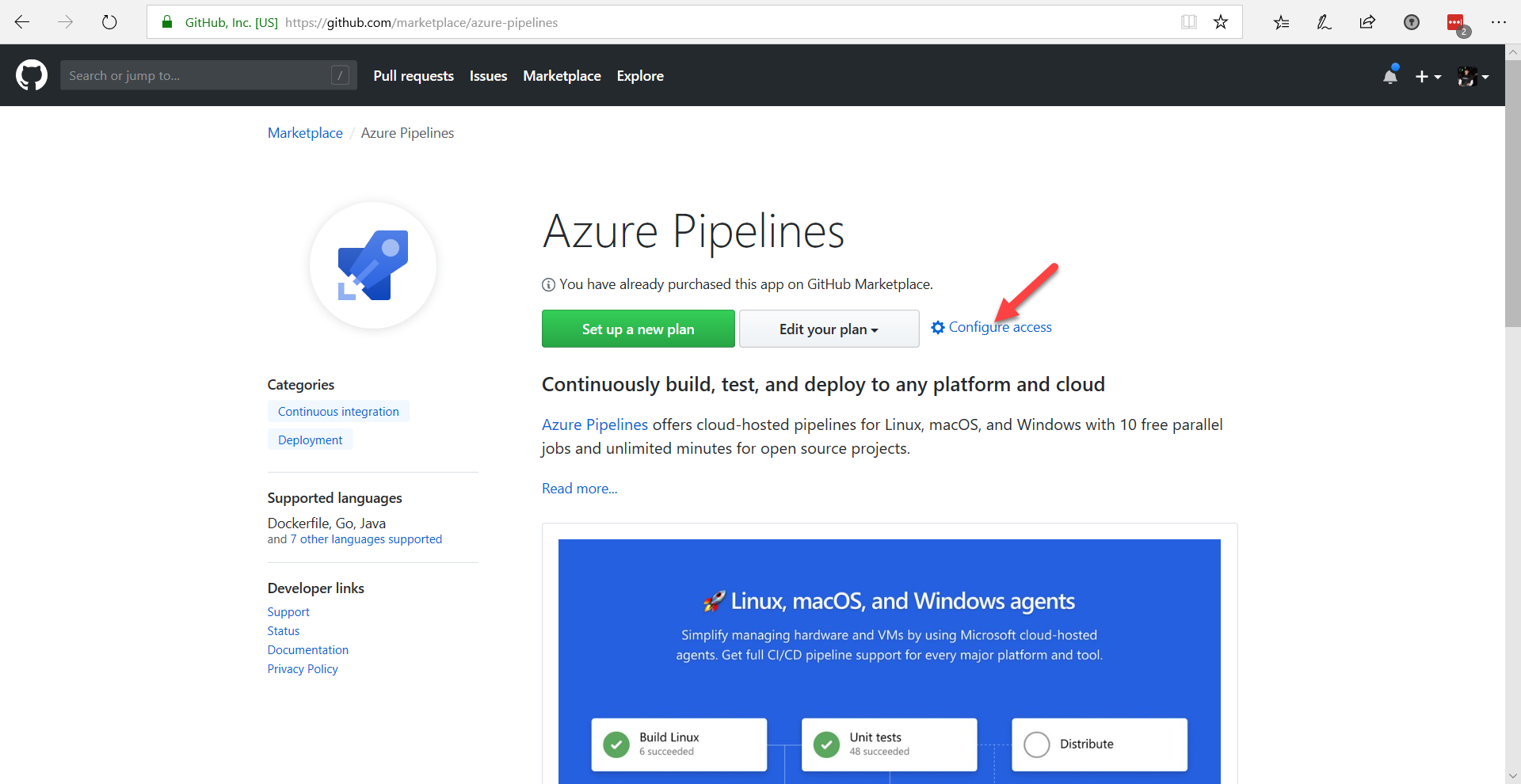Click the vertical scrollbar thumb

tap(1513, 194)
